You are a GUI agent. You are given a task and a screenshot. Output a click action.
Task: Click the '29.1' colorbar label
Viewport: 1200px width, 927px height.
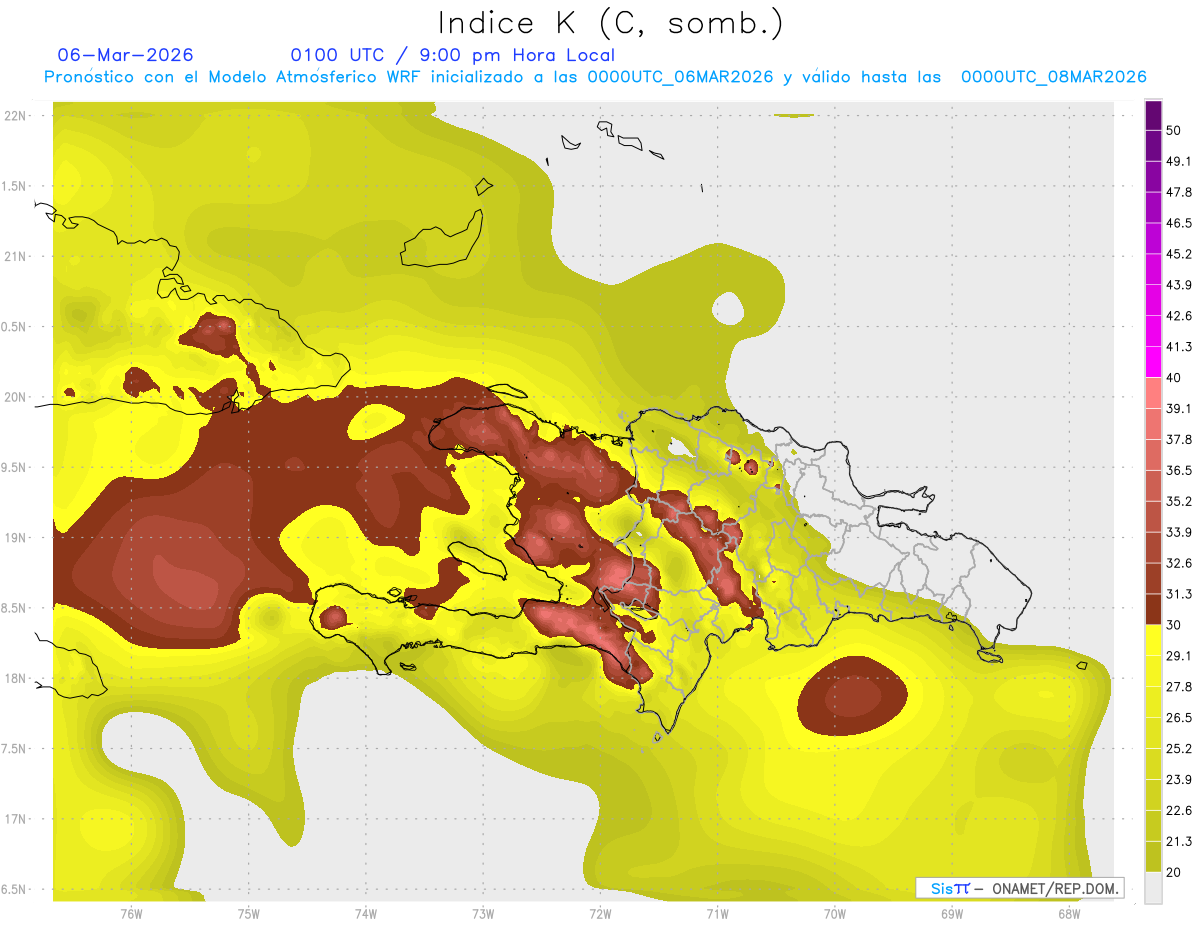point(1179,656)
